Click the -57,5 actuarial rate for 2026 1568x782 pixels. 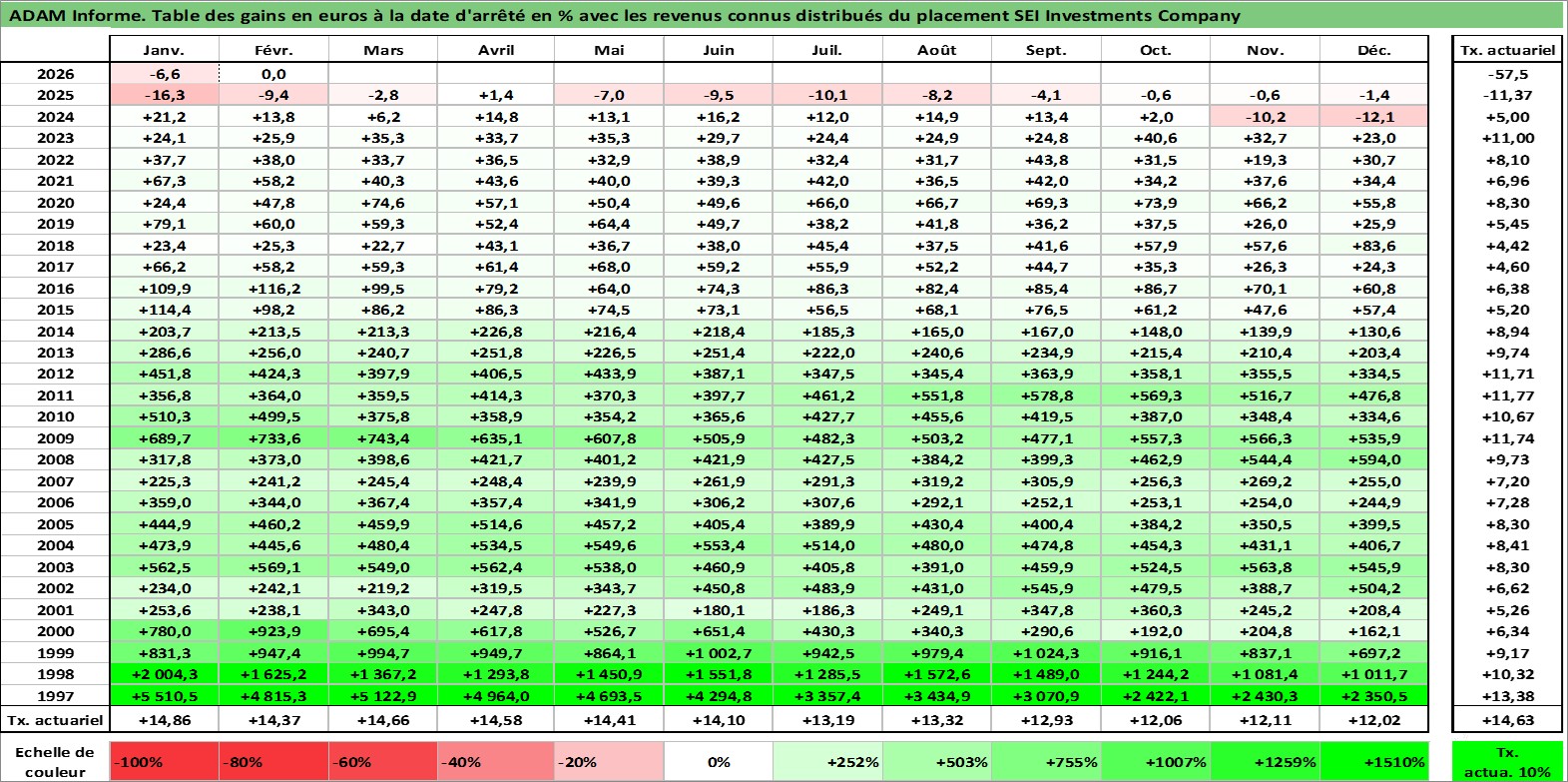1507,74
